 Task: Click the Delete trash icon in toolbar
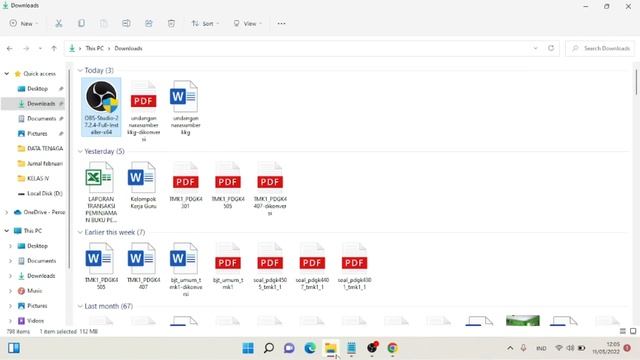(171, 24)
